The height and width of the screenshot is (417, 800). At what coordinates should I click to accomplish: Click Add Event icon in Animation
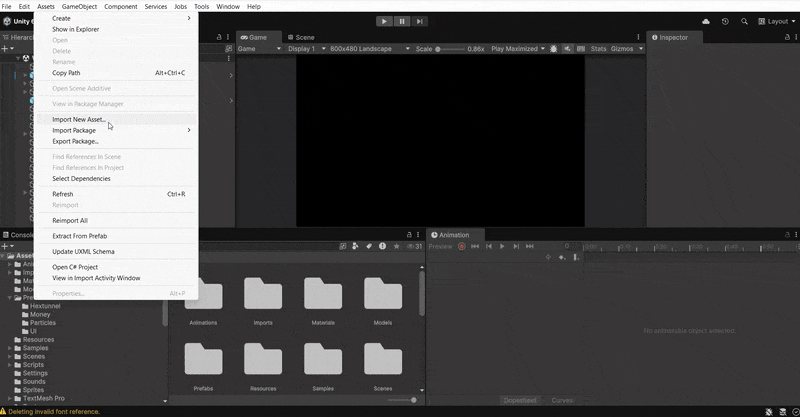pos(576,257)
